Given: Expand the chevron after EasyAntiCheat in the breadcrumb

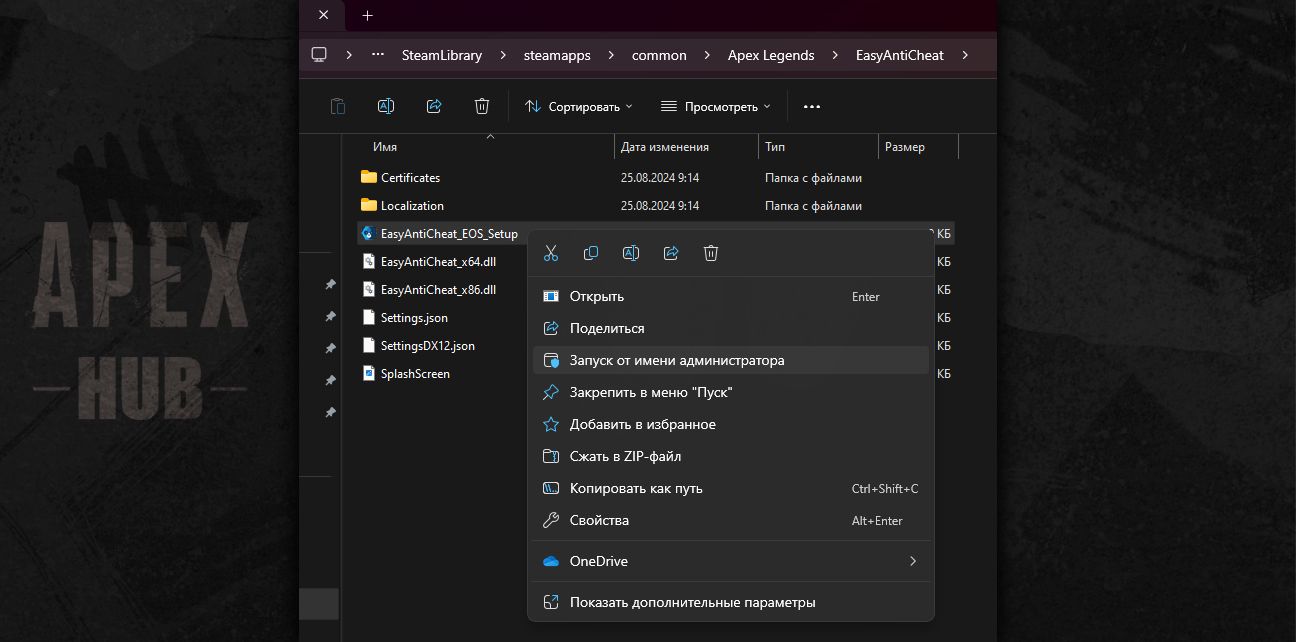Looking at the screenshot, I should point(964,55).
